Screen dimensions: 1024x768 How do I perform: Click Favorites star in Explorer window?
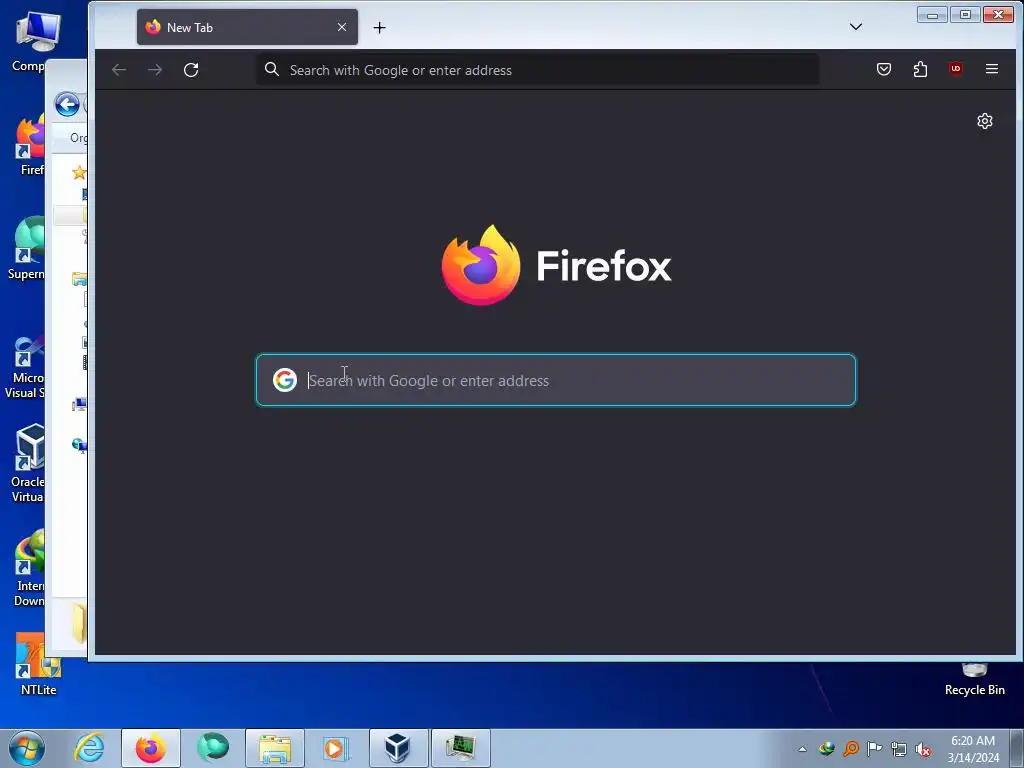(x=79, y=172)
